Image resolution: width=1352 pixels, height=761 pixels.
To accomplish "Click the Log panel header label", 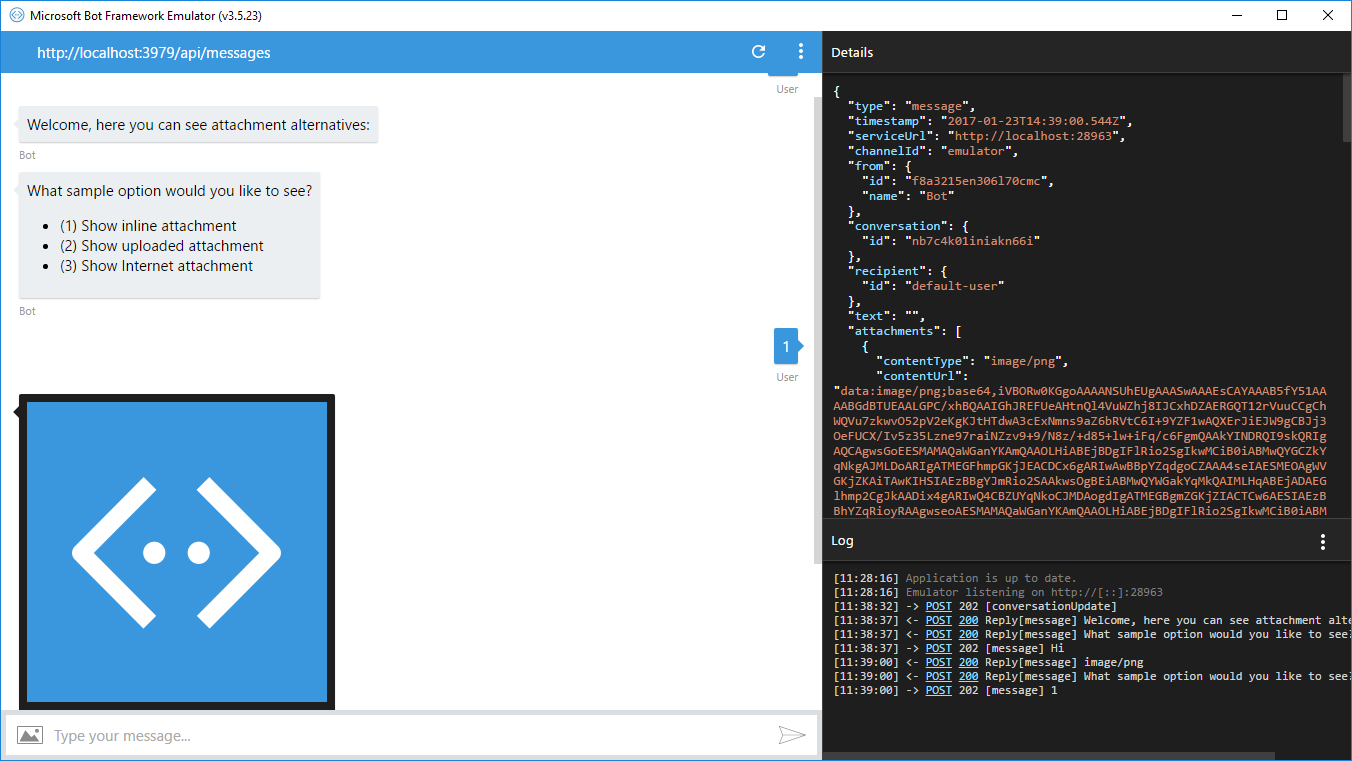I will tap(842, 541).
